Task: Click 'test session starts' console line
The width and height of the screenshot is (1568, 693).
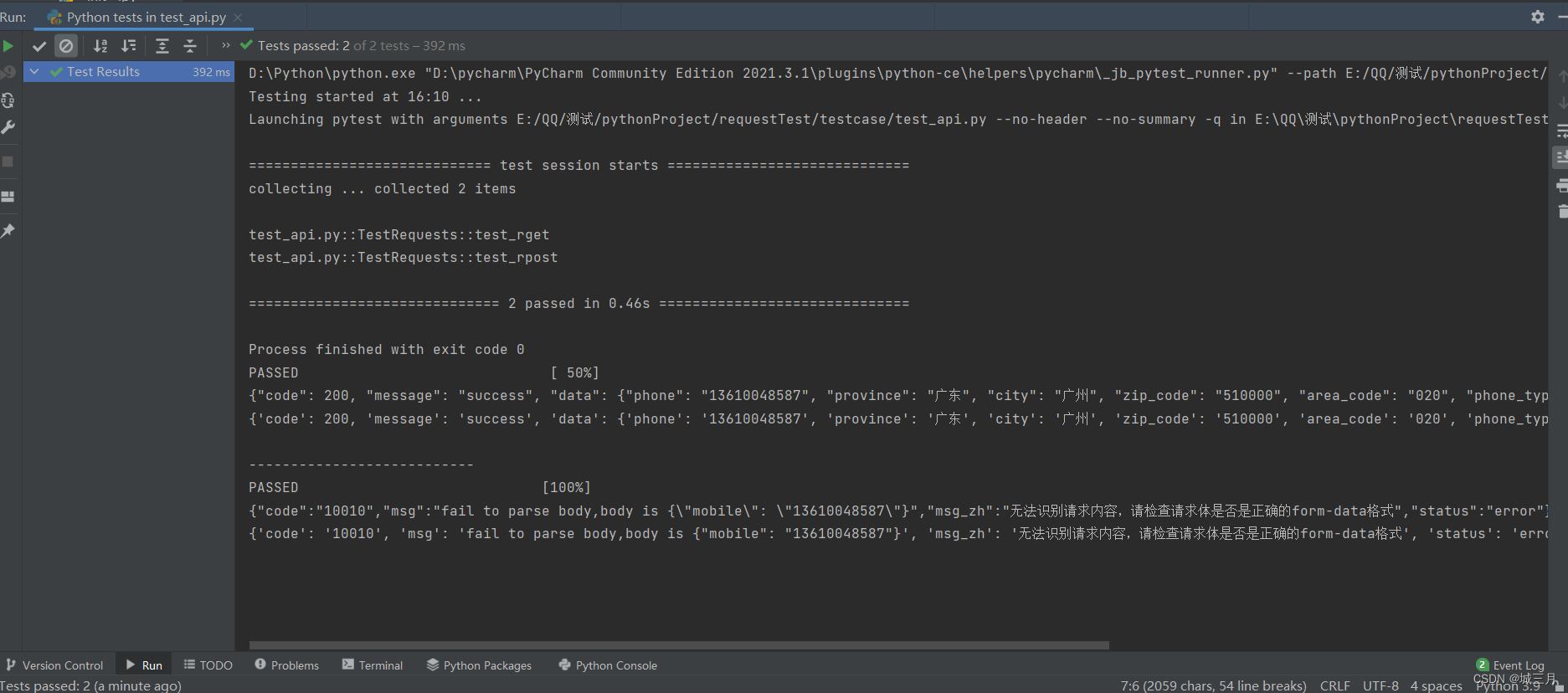Action: click(x=578, y=166)
